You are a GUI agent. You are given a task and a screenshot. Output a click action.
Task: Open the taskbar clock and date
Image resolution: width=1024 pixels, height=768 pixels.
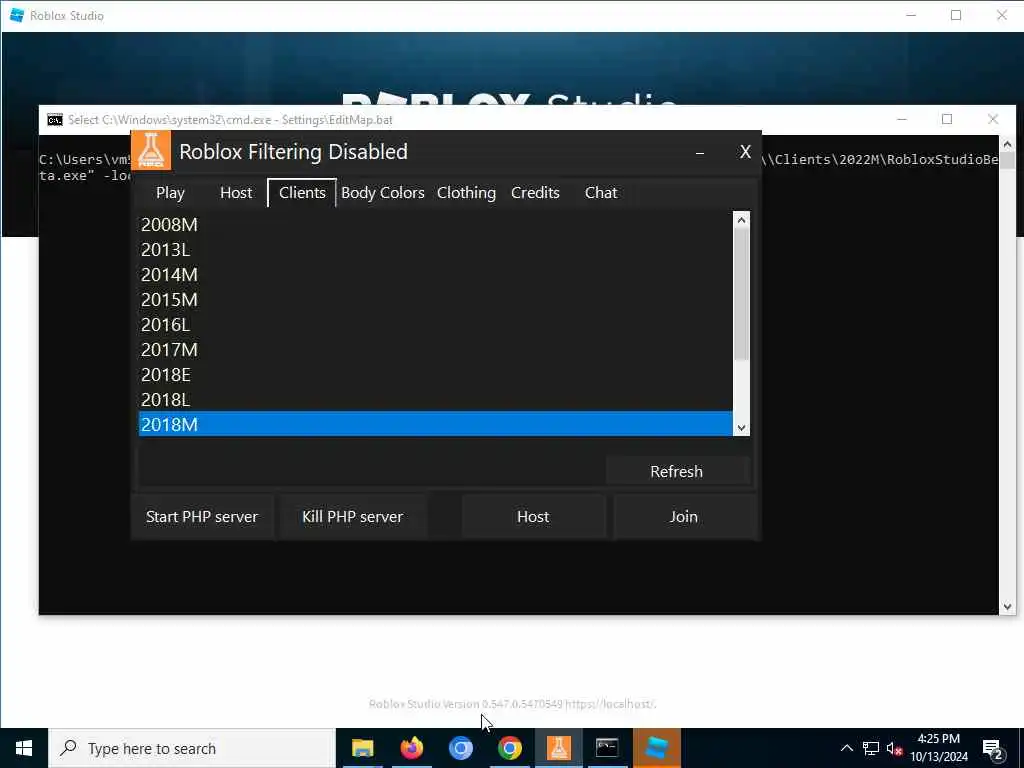938,748
